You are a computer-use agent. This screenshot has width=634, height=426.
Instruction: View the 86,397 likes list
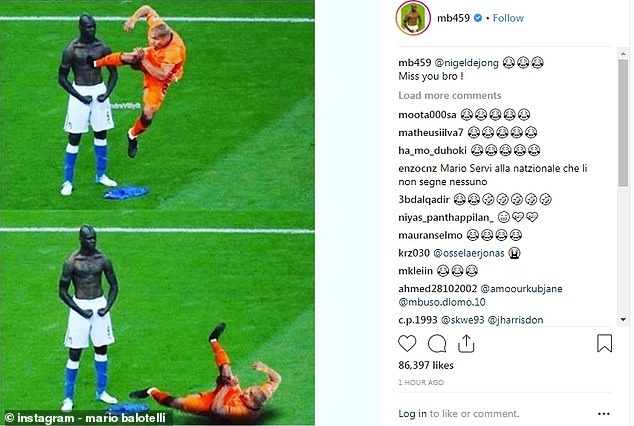tap(426, 365)
